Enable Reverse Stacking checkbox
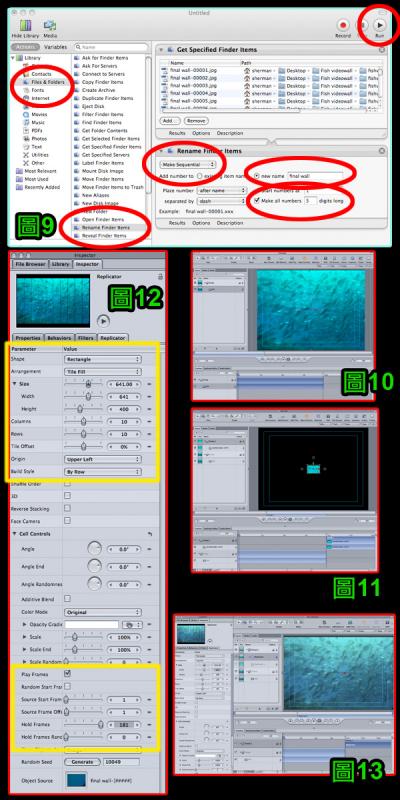The width and height of the screenshot is (400, 800). pyautogui.click(x=67, y=508)
